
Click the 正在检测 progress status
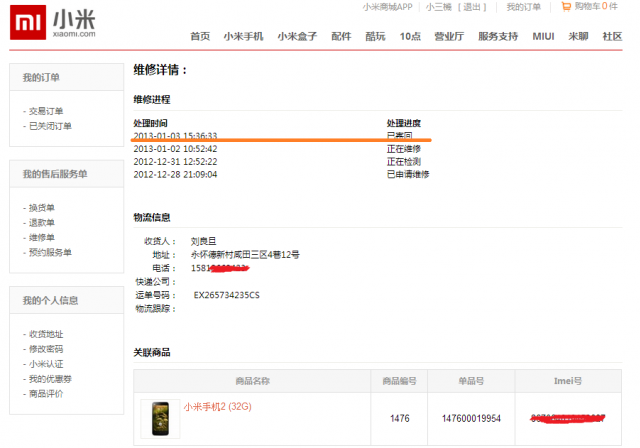pos(404,162)
